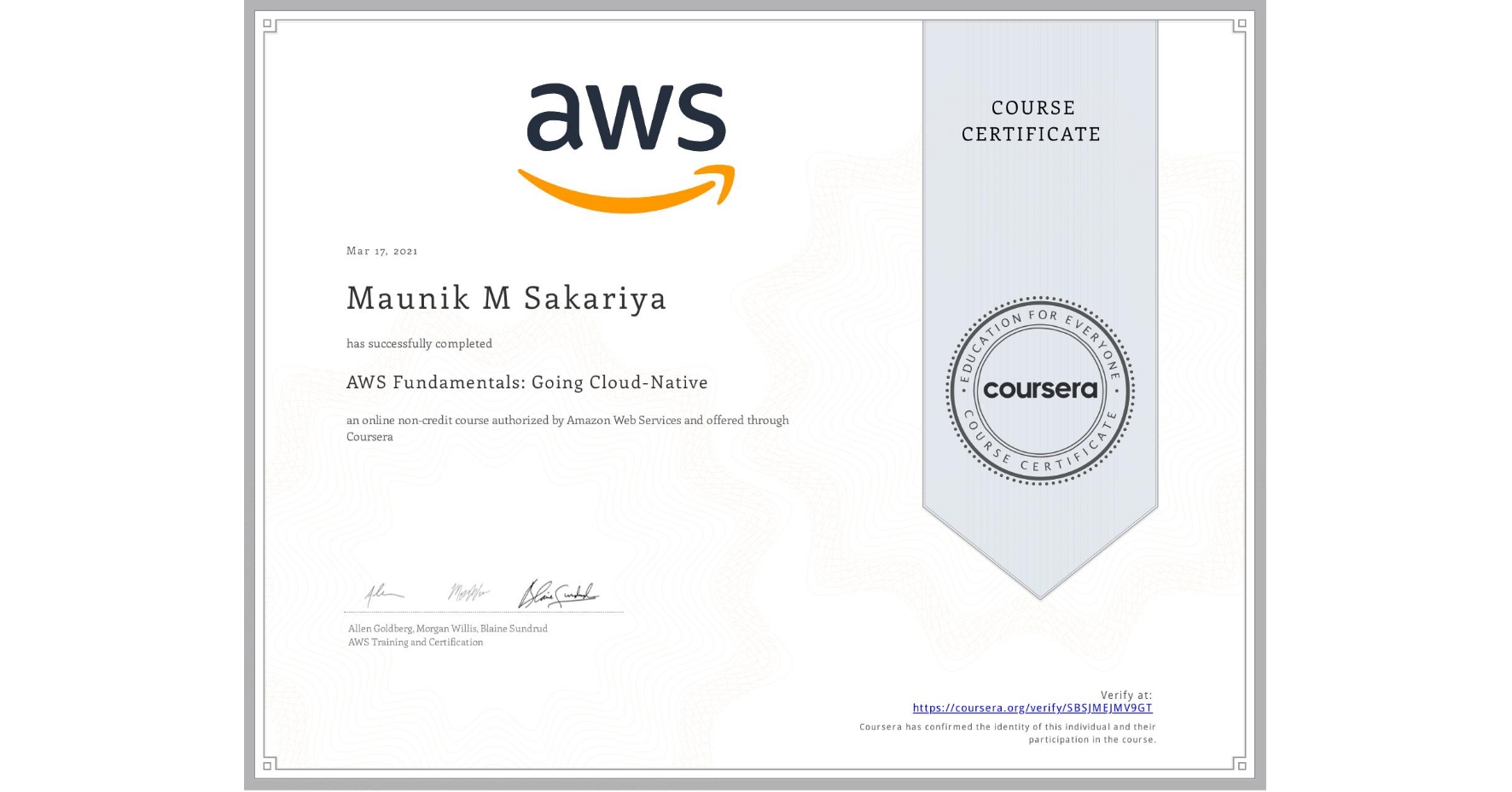
Task: Click the Allen Goldberg signature
Action: pos(383,593)
